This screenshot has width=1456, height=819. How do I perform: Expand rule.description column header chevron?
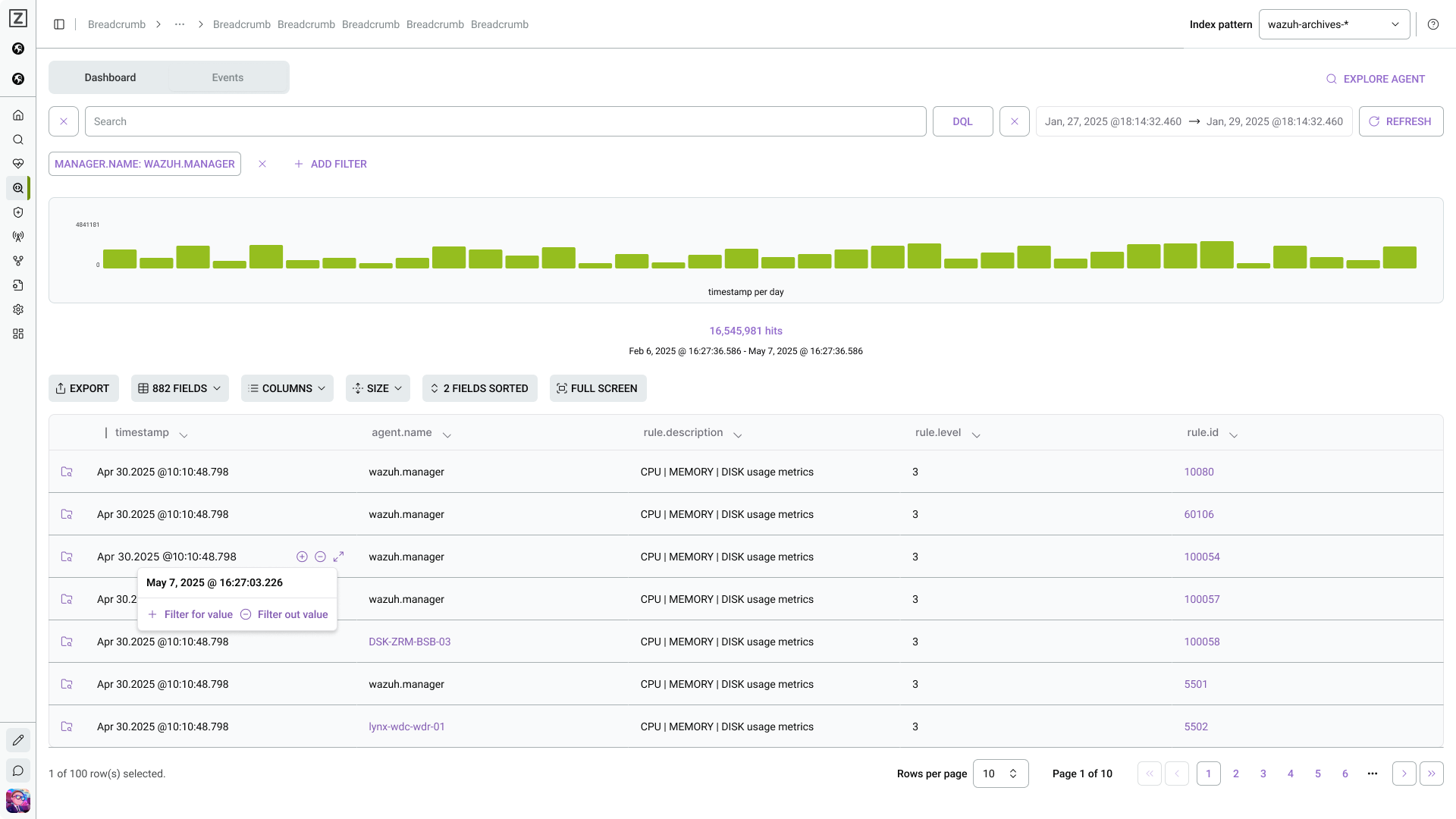738,435
